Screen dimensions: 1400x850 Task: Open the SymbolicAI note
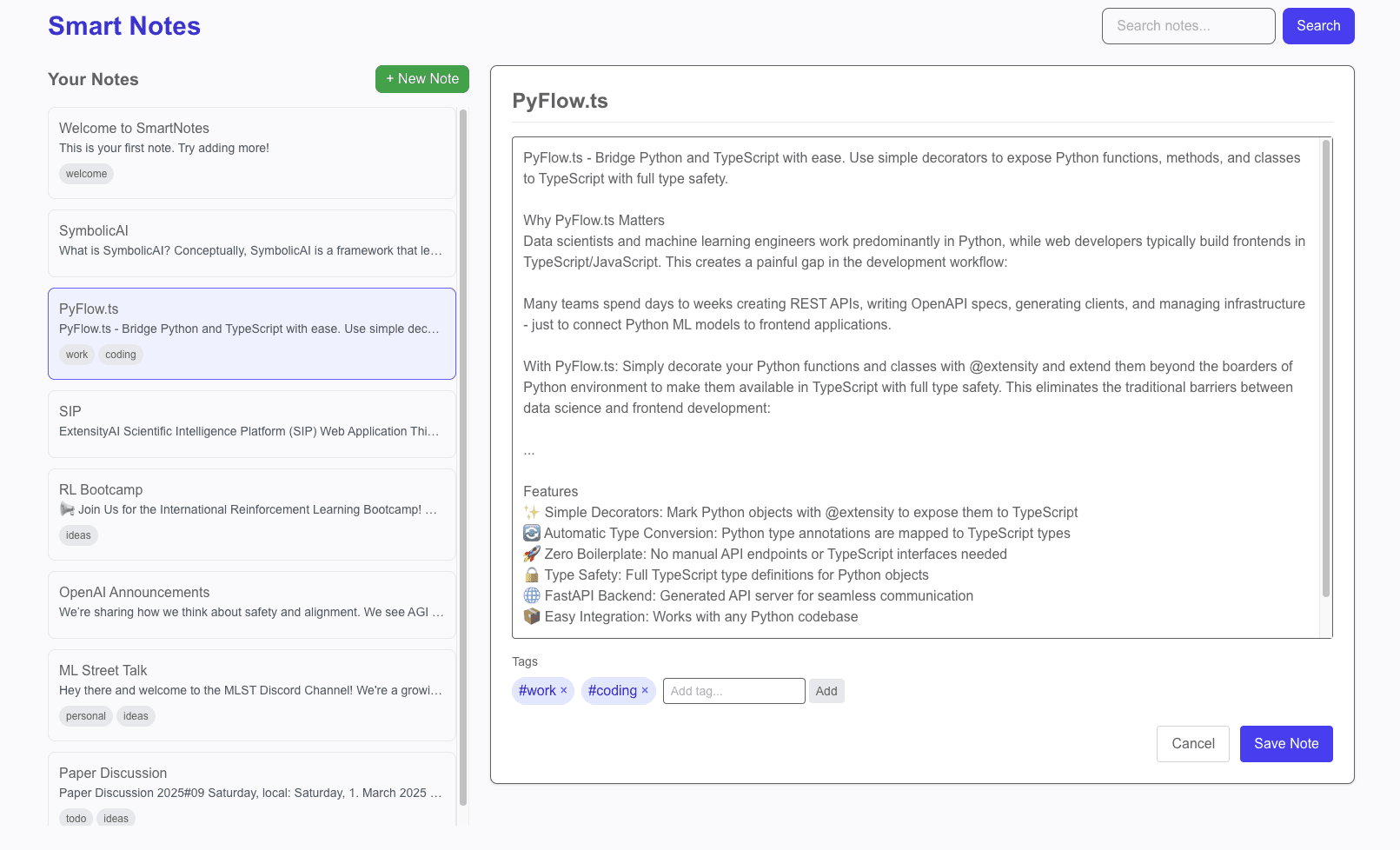[252, 243]
